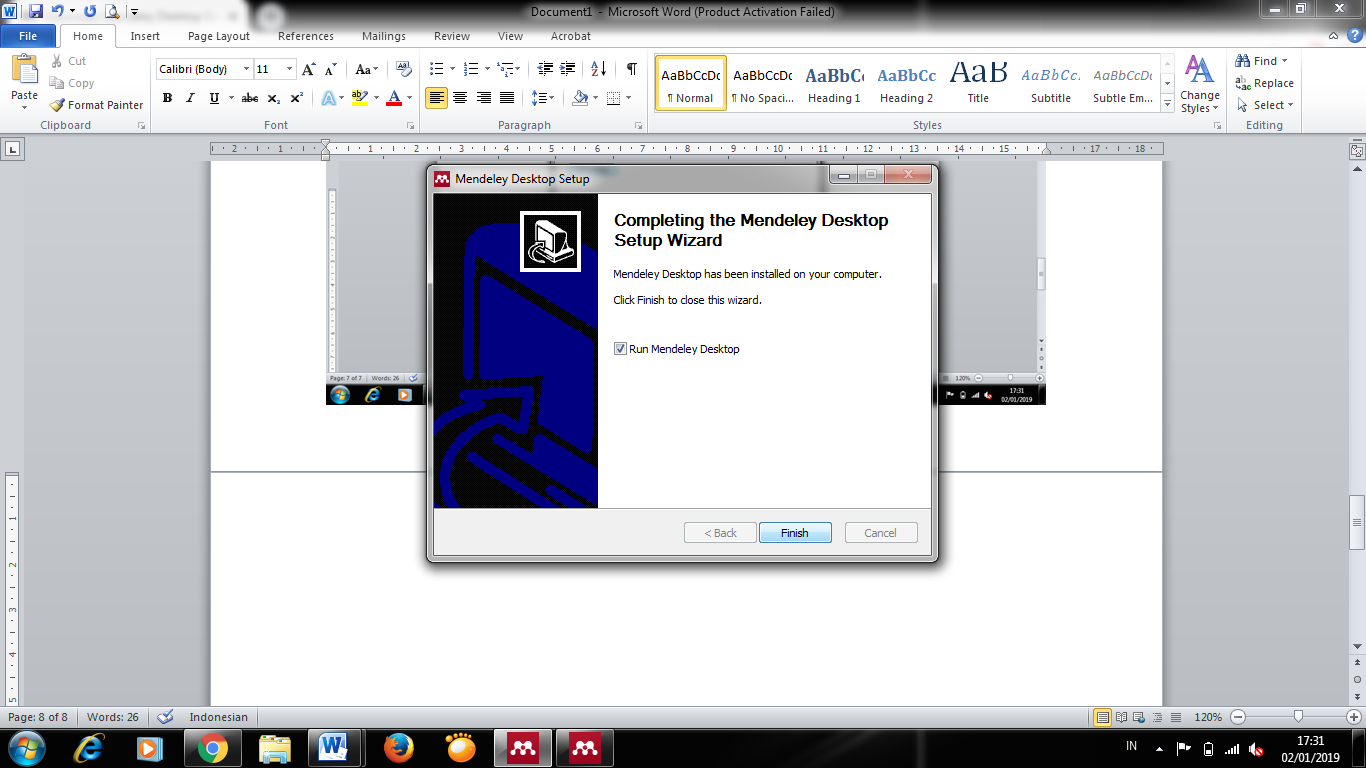Click the Bullets list icon

[436, 69]
